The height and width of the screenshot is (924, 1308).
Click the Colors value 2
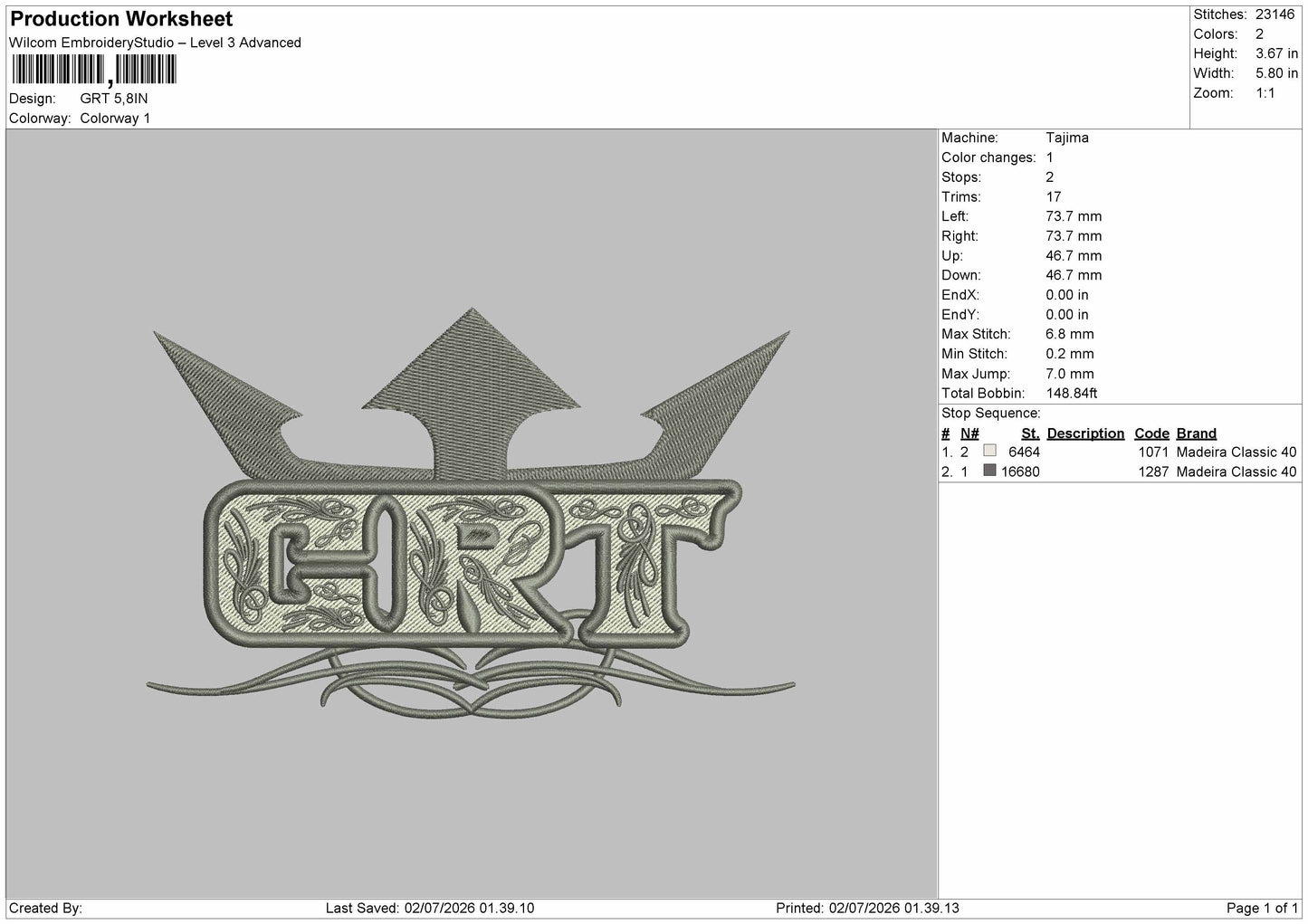coord(1259,34)
